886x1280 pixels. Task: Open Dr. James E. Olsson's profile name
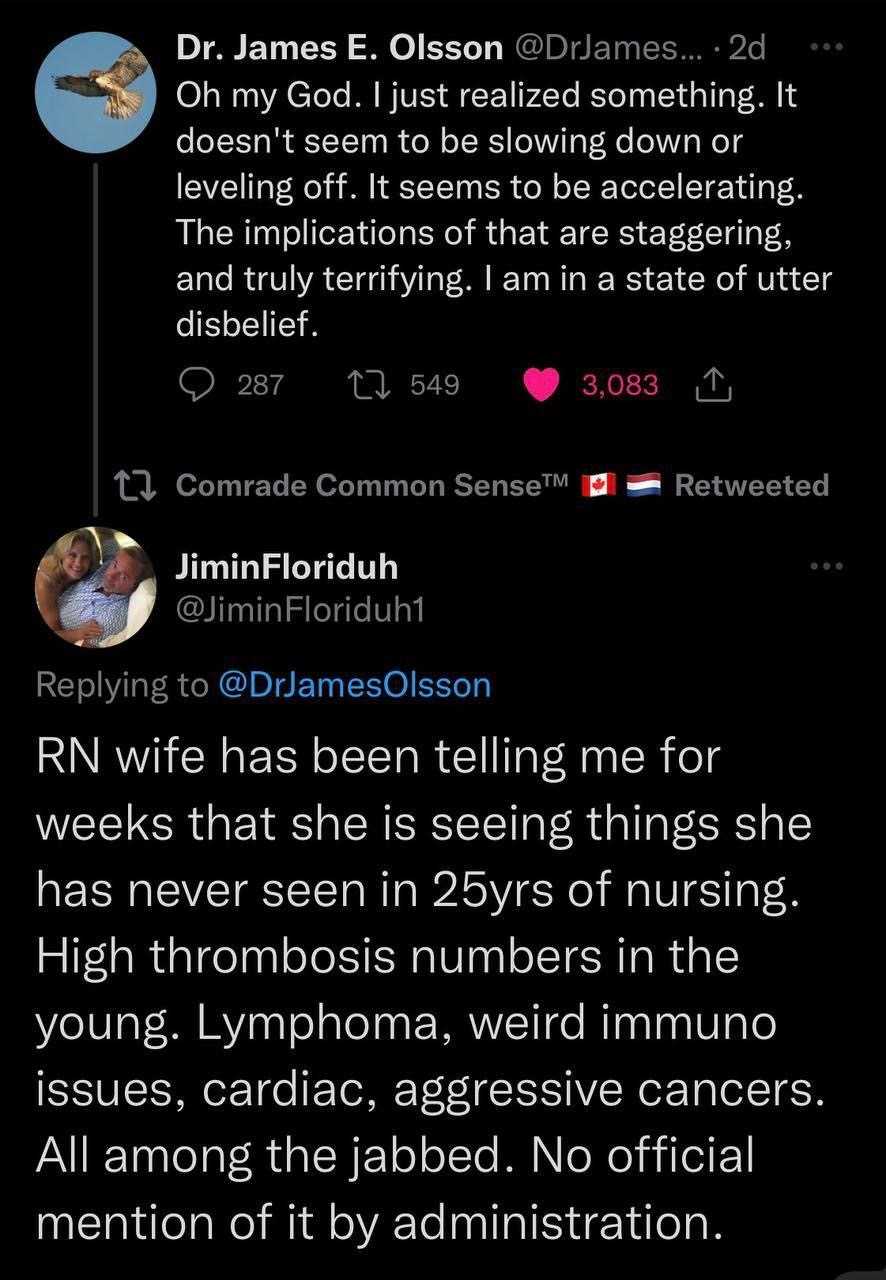click(339, 48)
